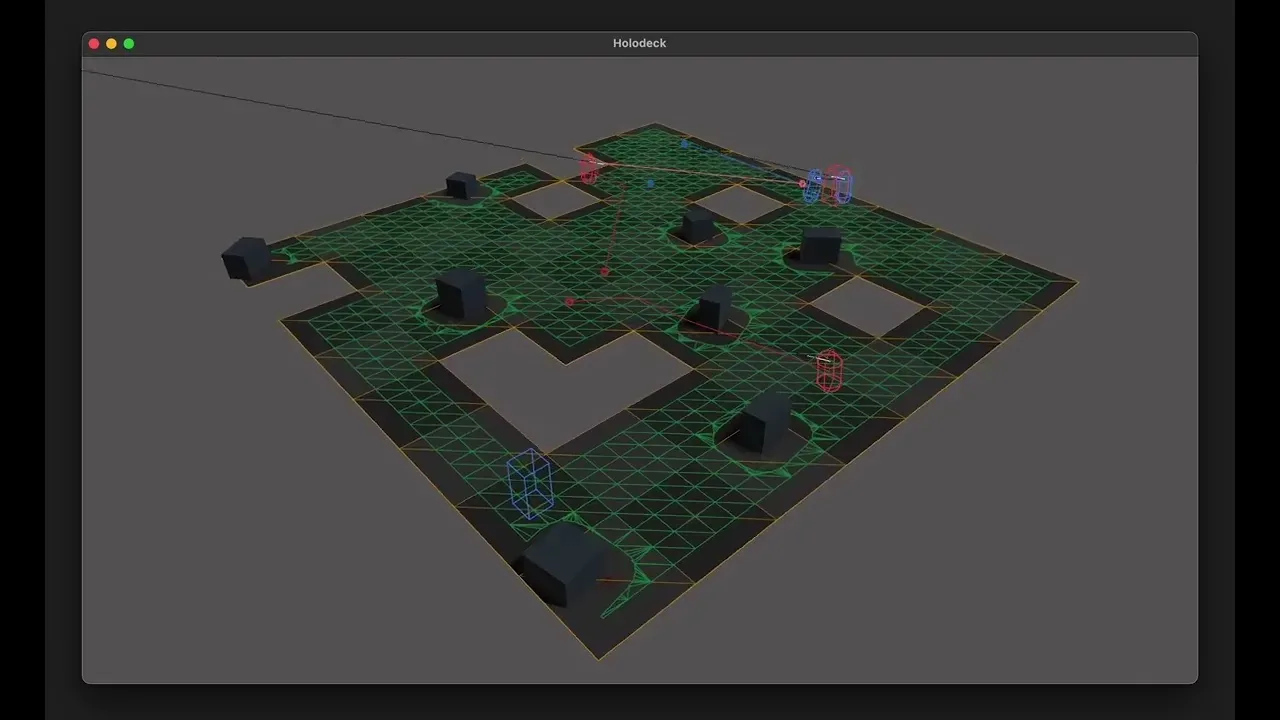Click the red waypoint dot above the large hole
The height and width of the screenshot is (720, 1280).
click(604, 271)
